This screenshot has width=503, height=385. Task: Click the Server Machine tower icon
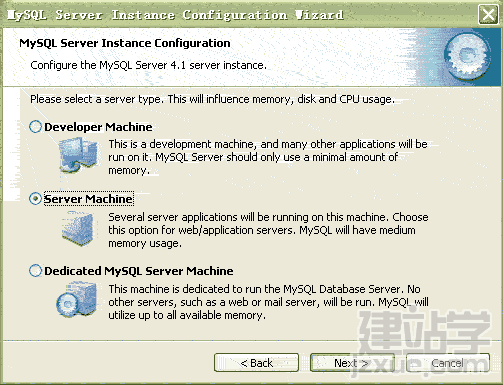tap(78, 229)
